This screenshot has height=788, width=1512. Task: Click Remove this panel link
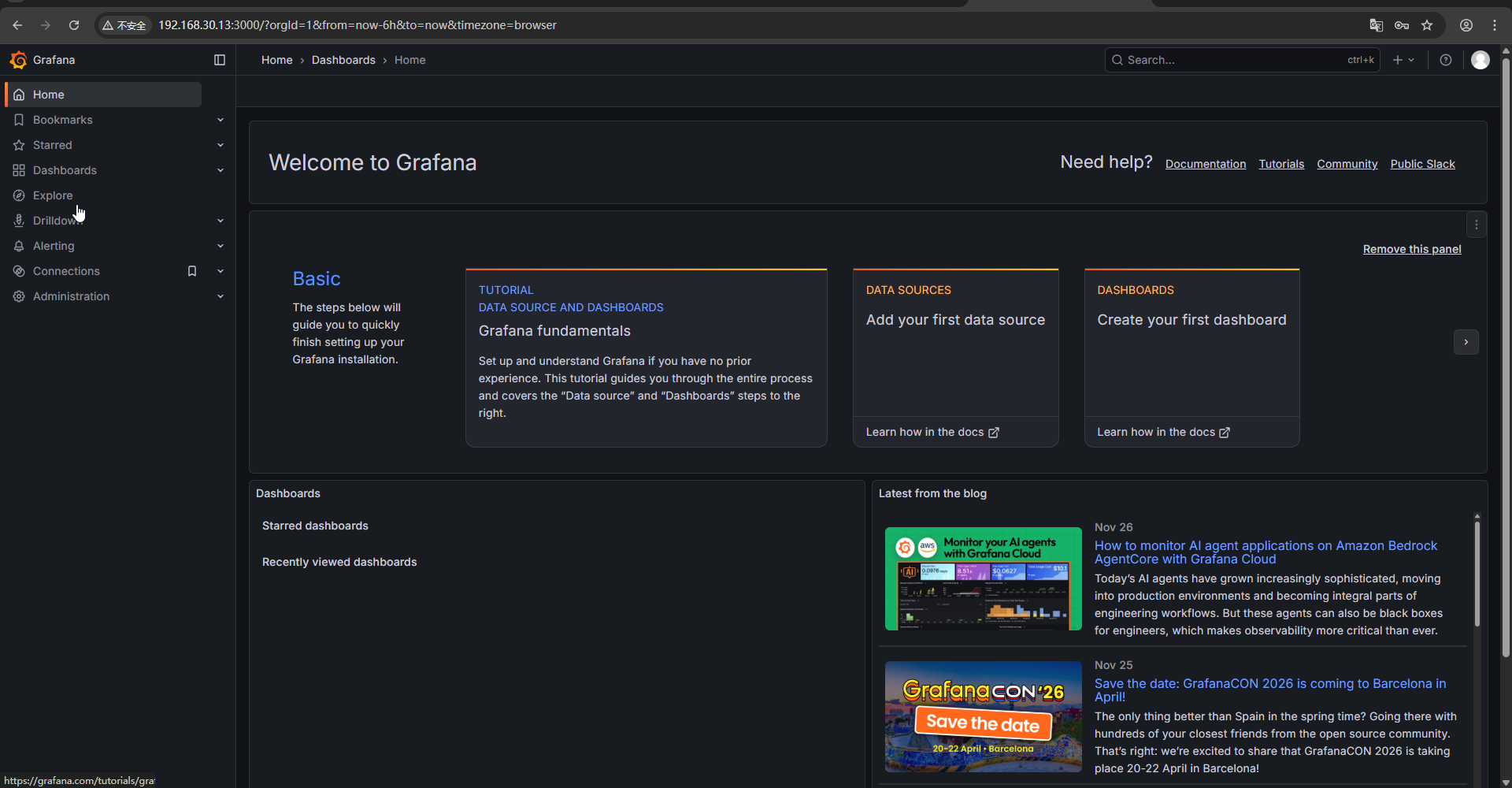[x=1412, y=249]
